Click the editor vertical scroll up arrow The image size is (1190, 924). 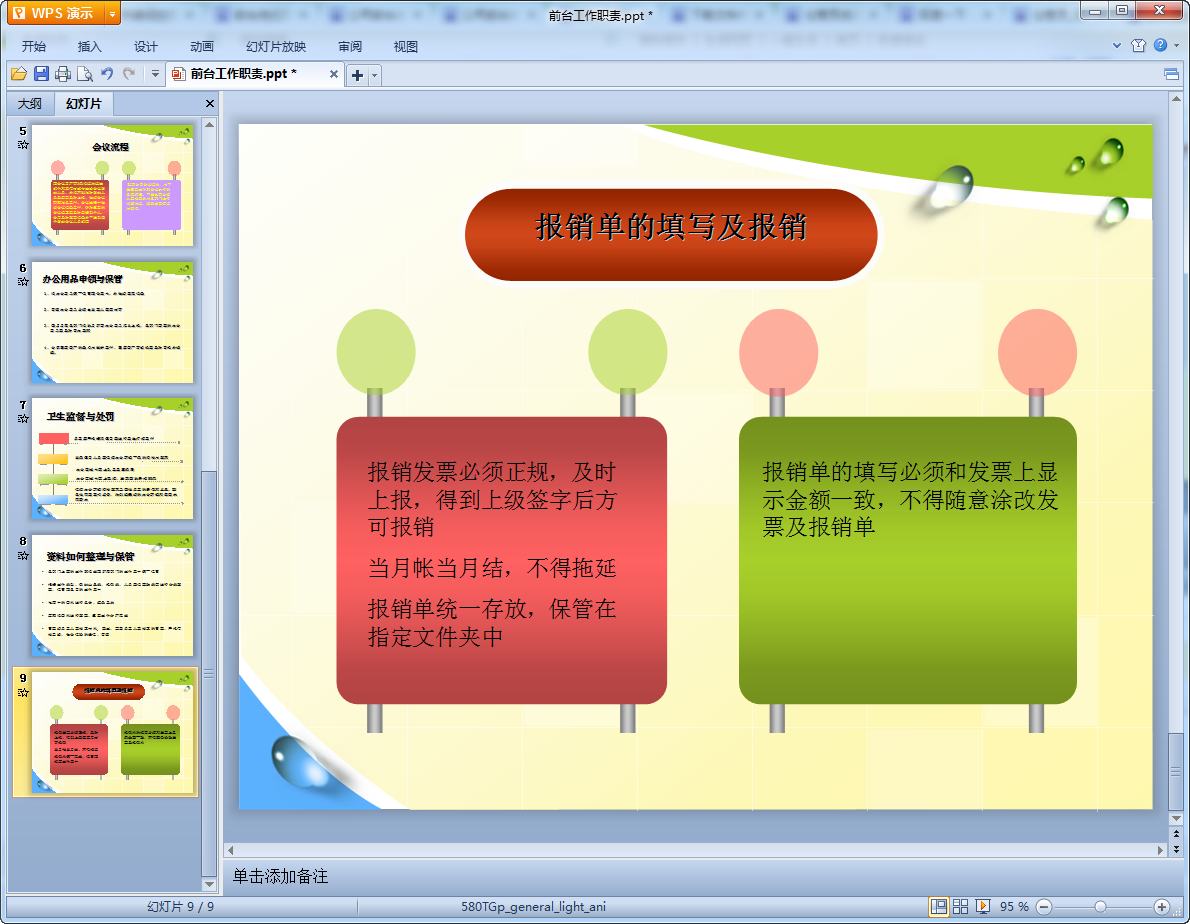(x=1176, y=99)
